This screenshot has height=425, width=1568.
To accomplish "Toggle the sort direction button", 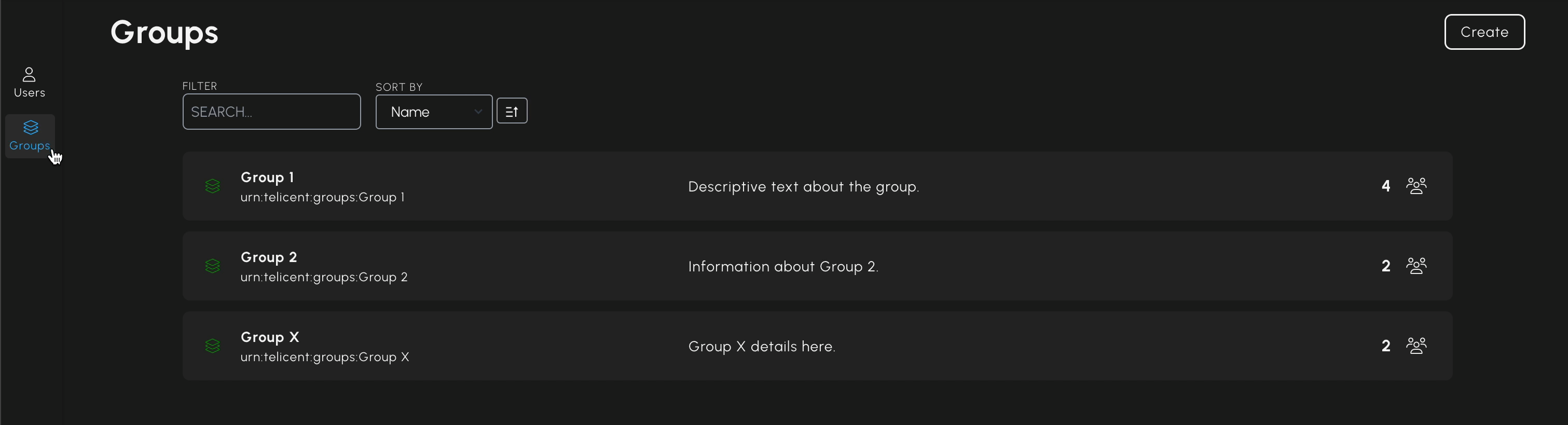I will [x=512, y=111].
